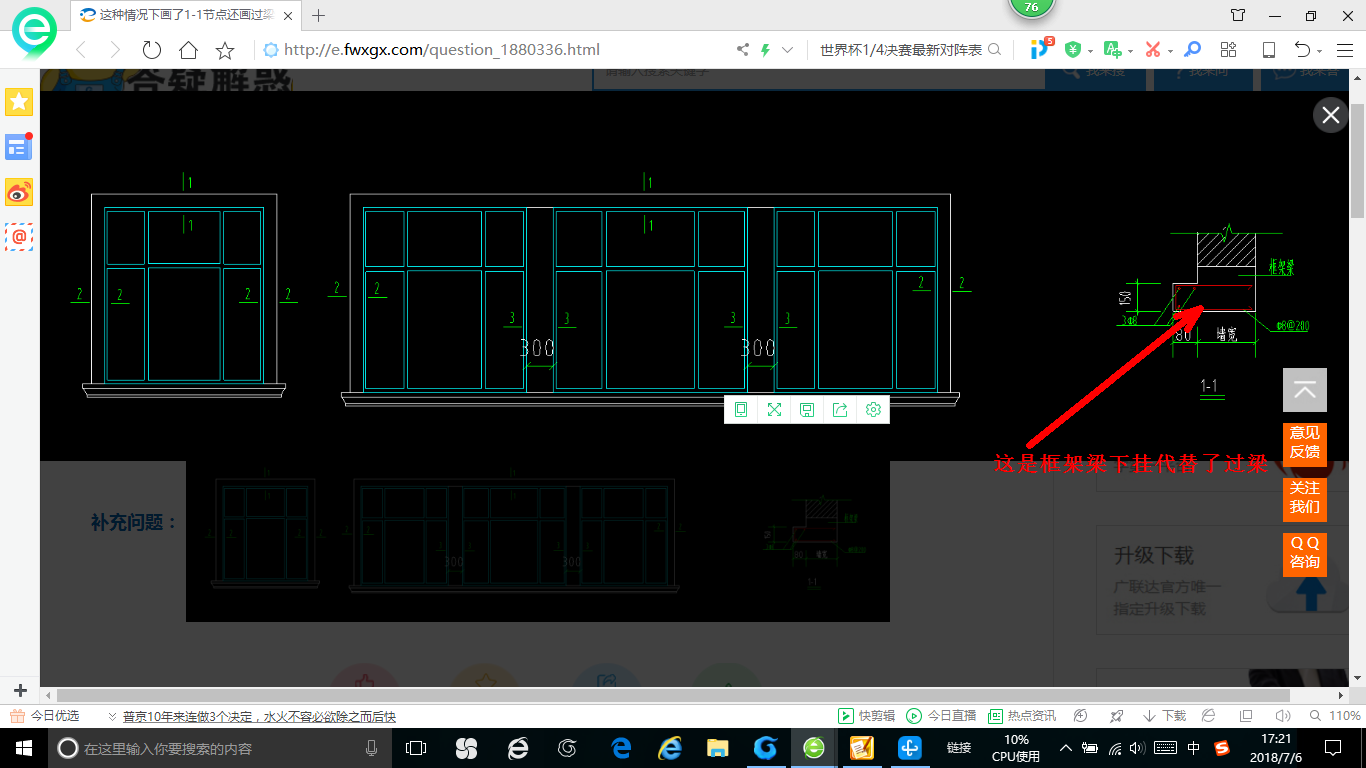Image resolution: width=1366 pixels, height=768 pixels.
Task: Select the tab titled 这种情况下画了1-1节点
Action: click(x=187, y=15)
